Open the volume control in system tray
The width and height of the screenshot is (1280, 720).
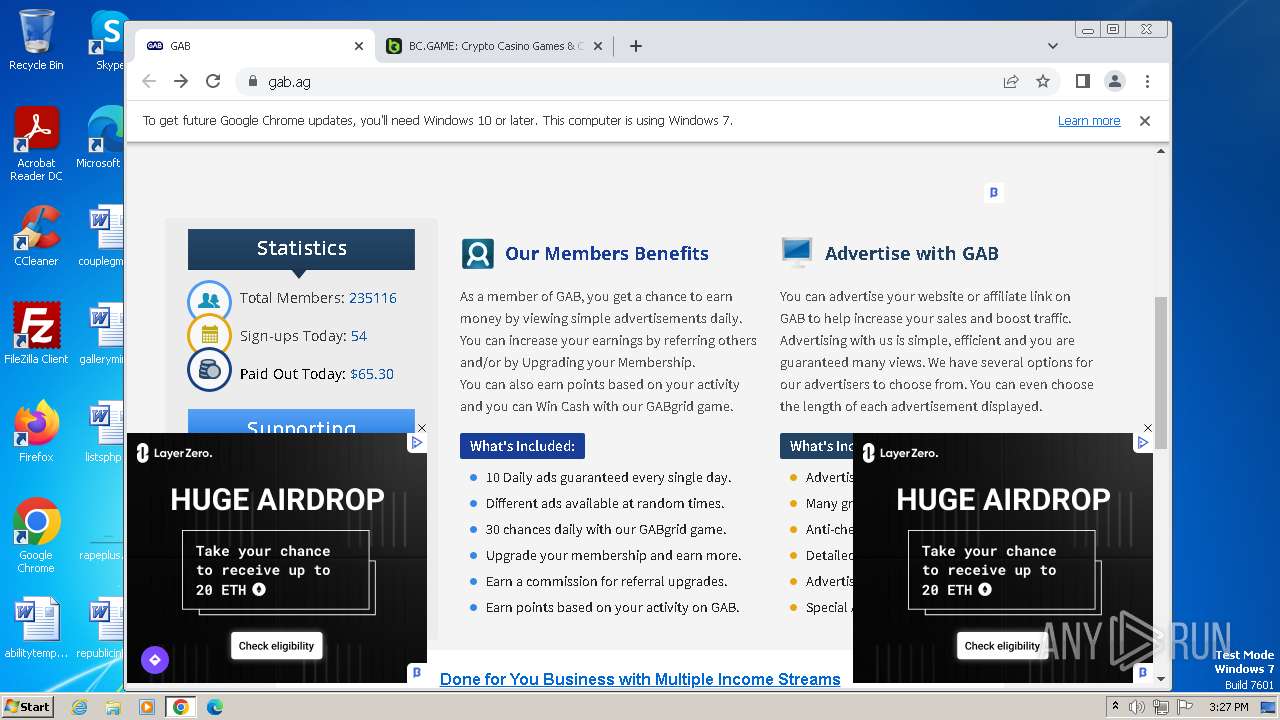pyautogui.click(x=1137, y=707)
